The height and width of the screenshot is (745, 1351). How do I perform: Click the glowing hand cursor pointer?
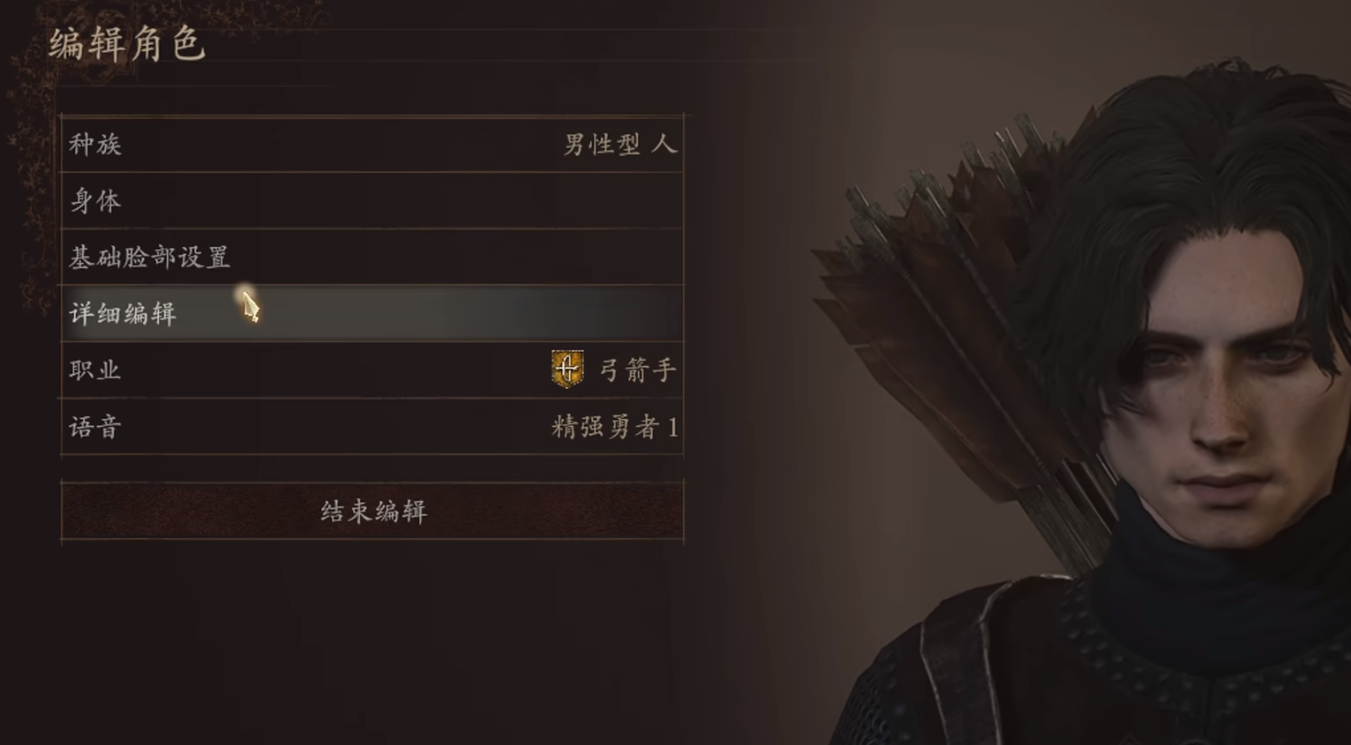[248, 305]
